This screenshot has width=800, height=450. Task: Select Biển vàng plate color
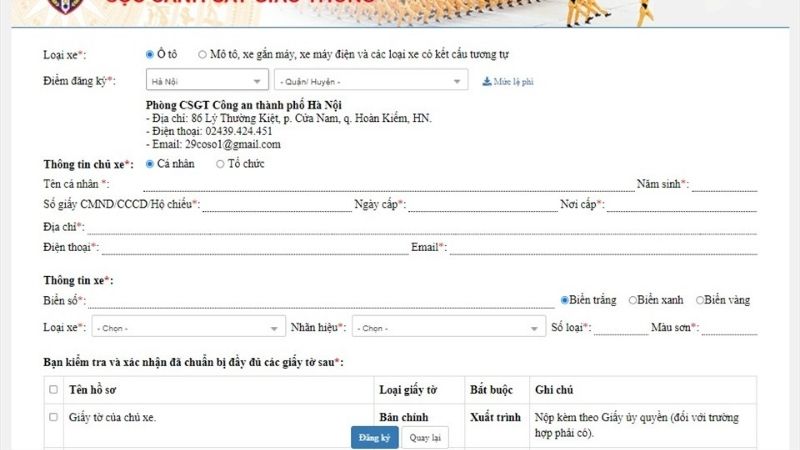700,300
